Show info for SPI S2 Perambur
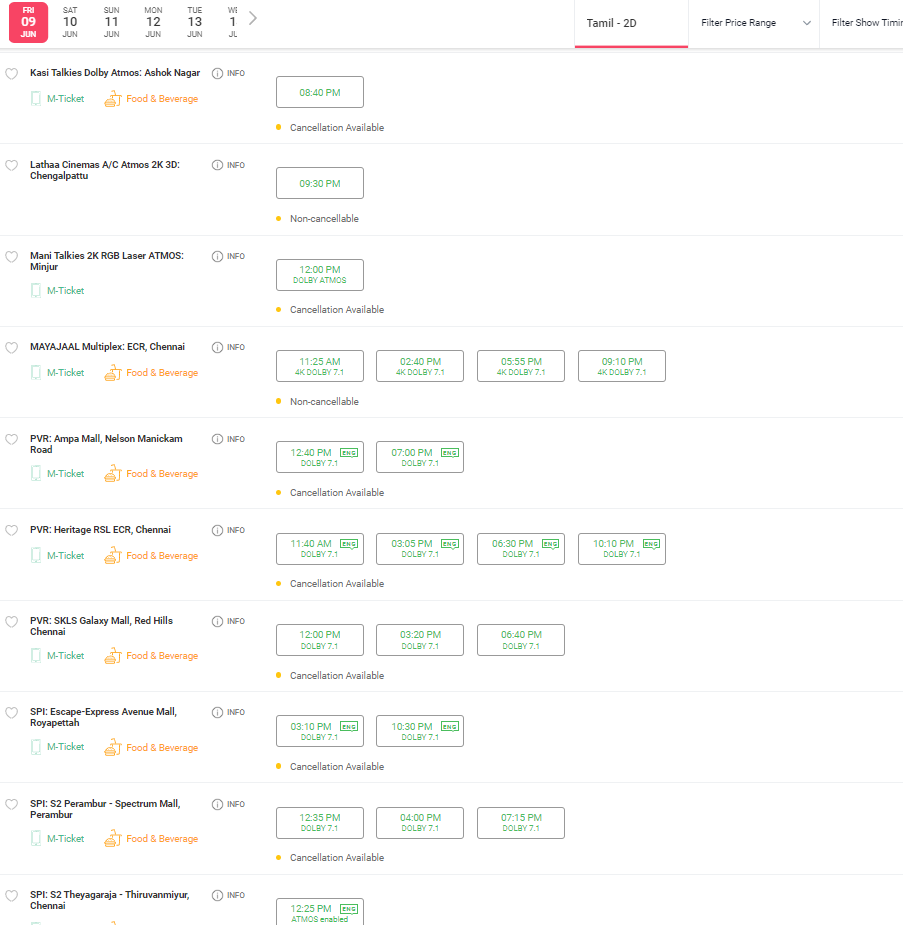 (x=217, y=804)
